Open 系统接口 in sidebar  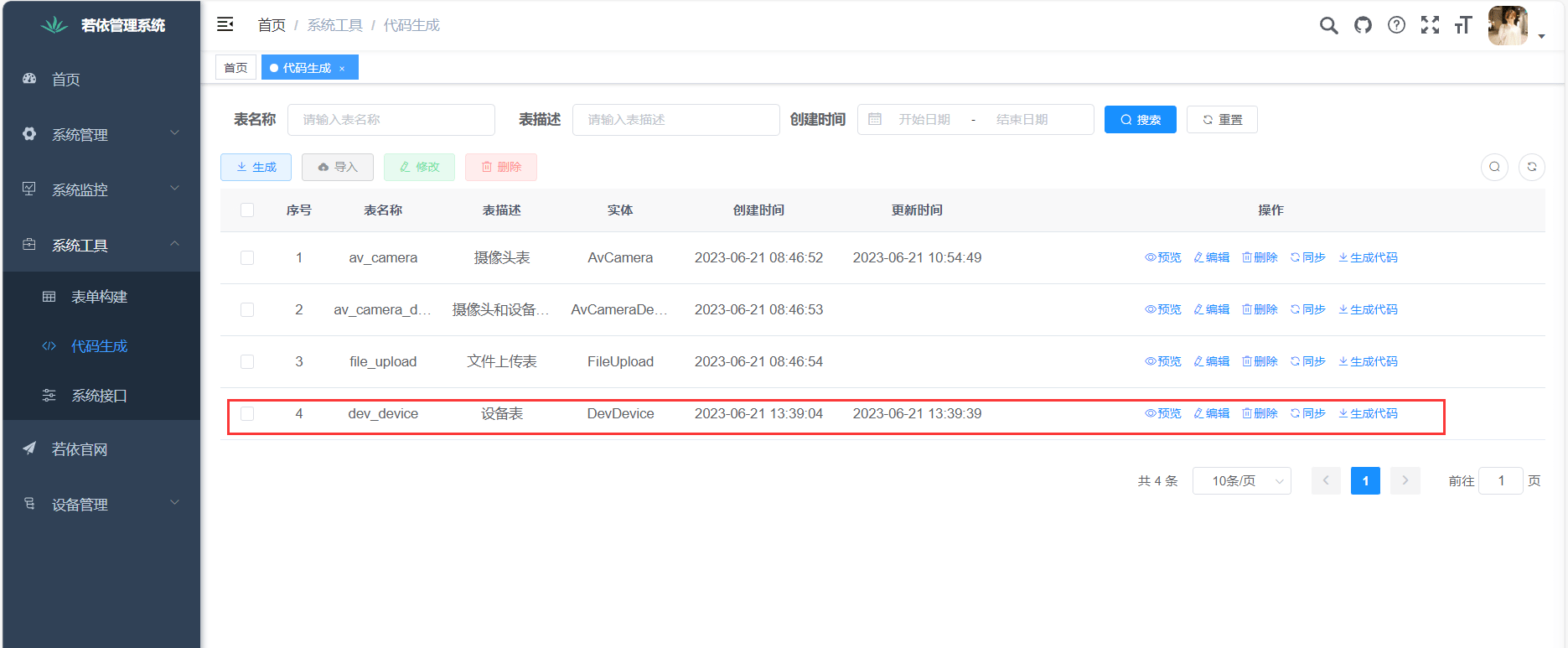coord(101,395)
